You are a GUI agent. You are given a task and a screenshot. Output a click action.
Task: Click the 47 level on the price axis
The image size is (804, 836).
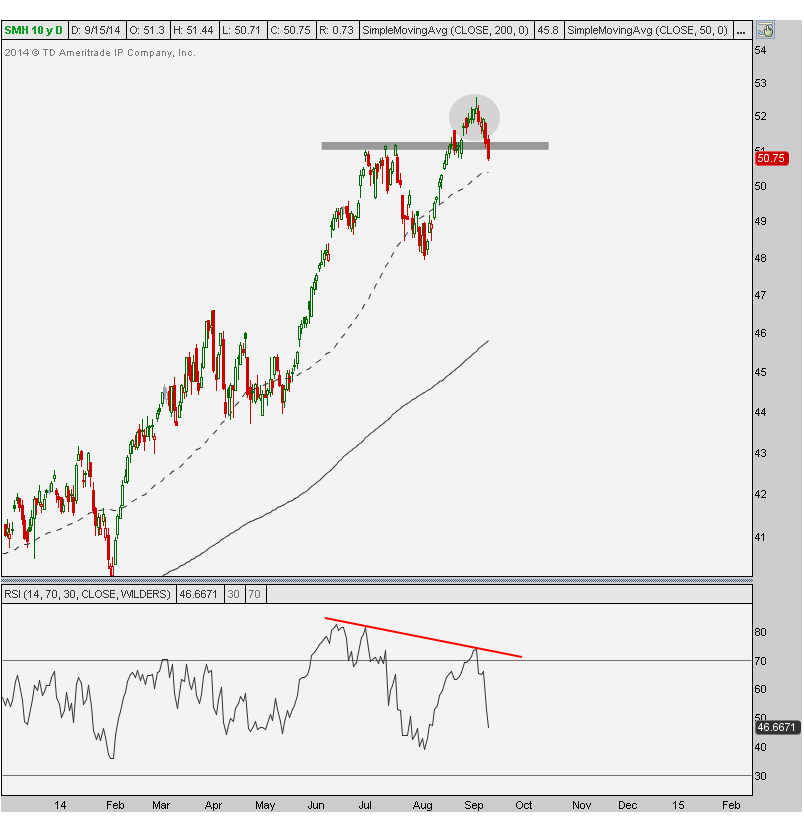pyautogui.click(x=760, y=295)
